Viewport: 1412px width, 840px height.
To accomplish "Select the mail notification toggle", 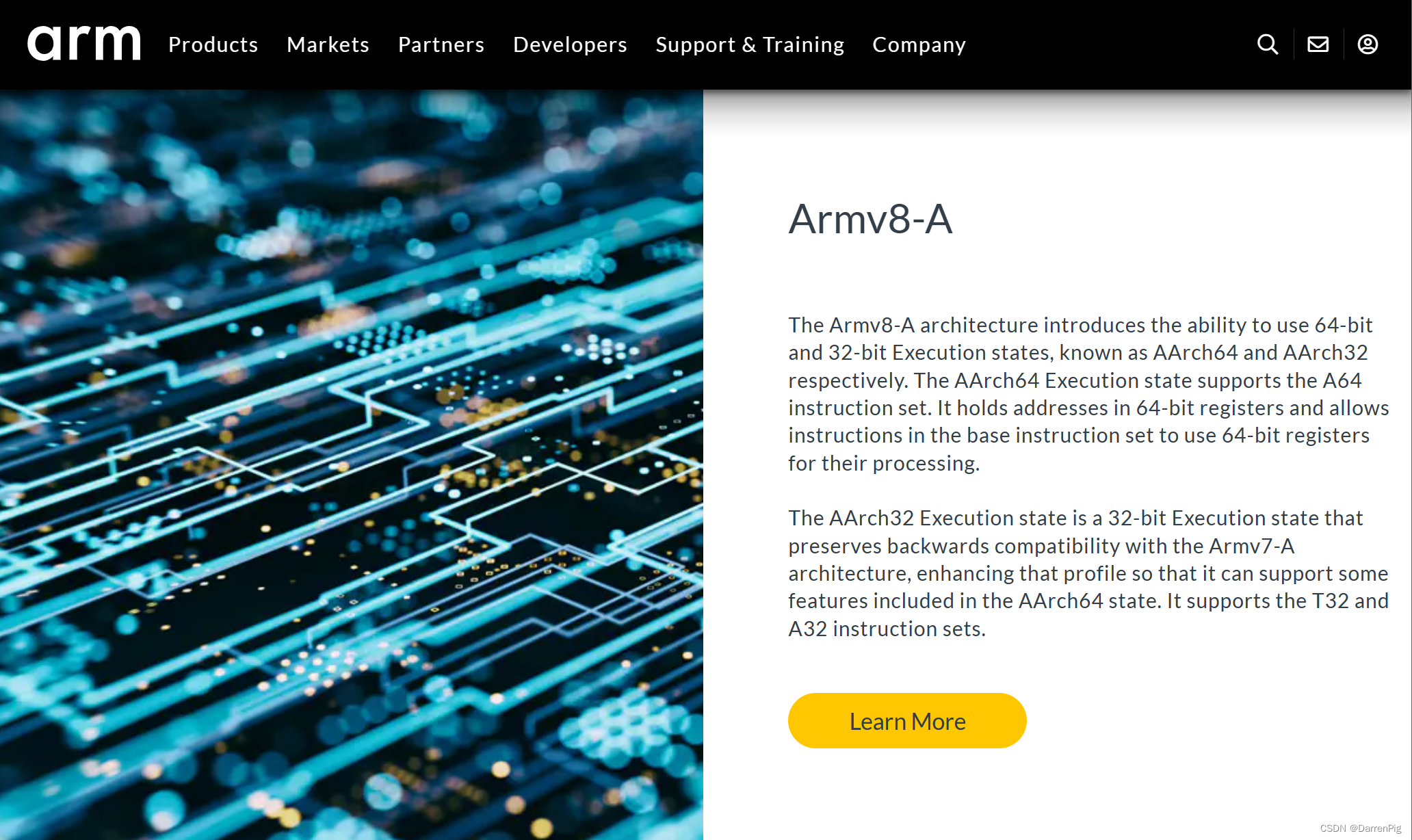I will [1318, 44].
